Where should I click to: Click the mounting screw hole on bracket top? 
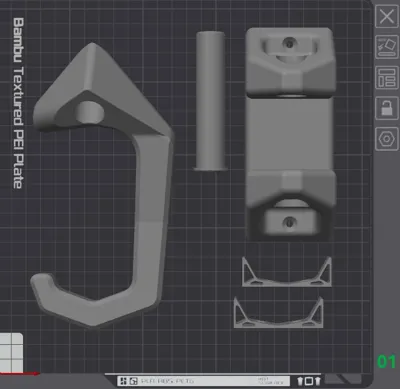289,43
